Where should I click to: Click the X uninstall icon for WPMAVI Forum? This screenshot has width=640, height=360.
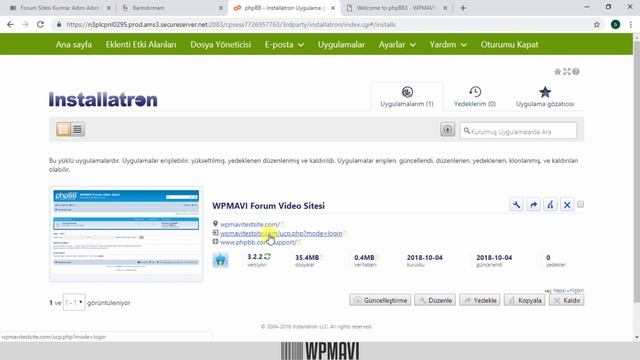pos(567,204)
